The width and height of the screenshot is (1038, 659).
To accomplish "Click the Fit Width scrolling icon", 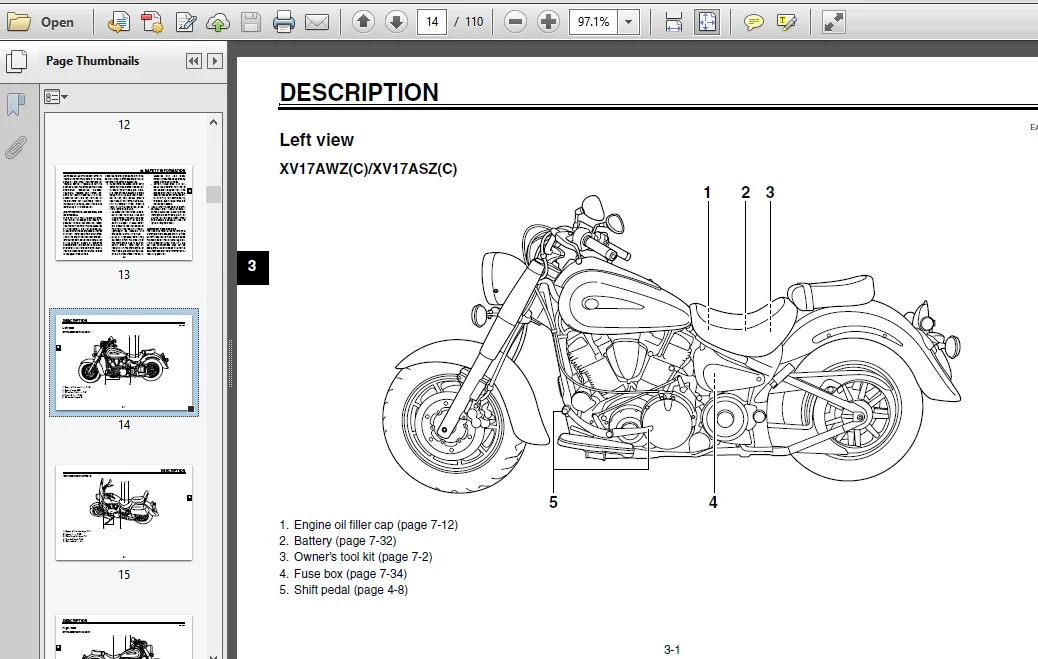I will [x=674, y=22].
